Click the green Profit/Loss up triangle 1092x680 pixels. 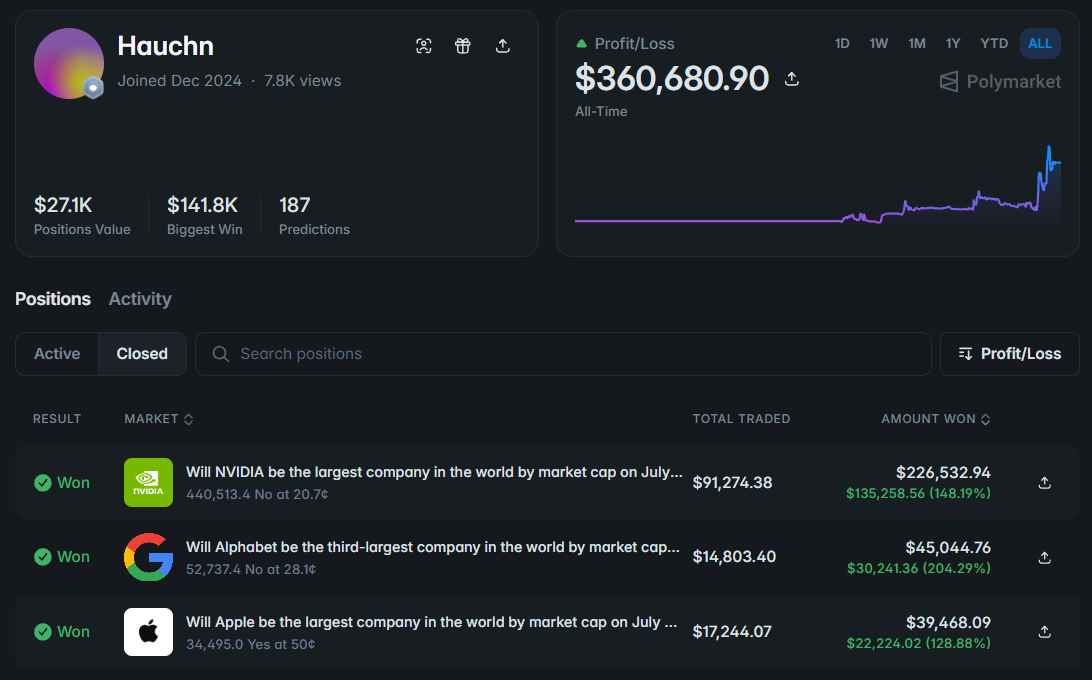point(582,43)
